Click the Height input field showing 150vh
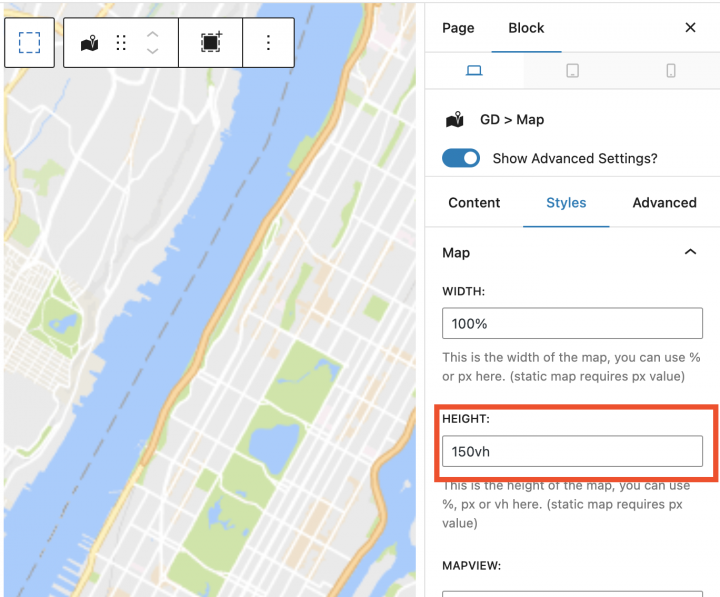 [572, 451]
